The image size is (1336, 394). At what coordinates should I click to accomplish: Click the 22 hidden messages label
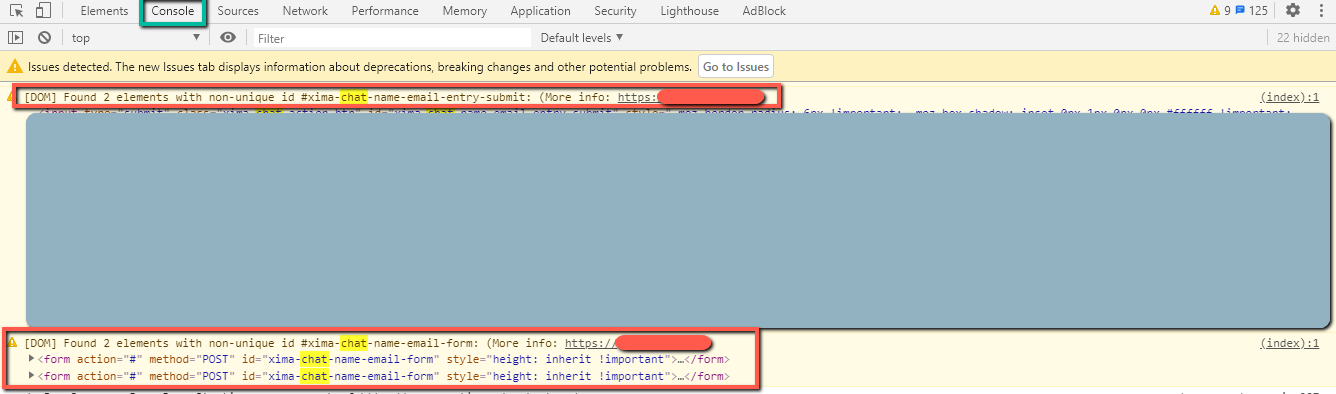(1303, 37)
